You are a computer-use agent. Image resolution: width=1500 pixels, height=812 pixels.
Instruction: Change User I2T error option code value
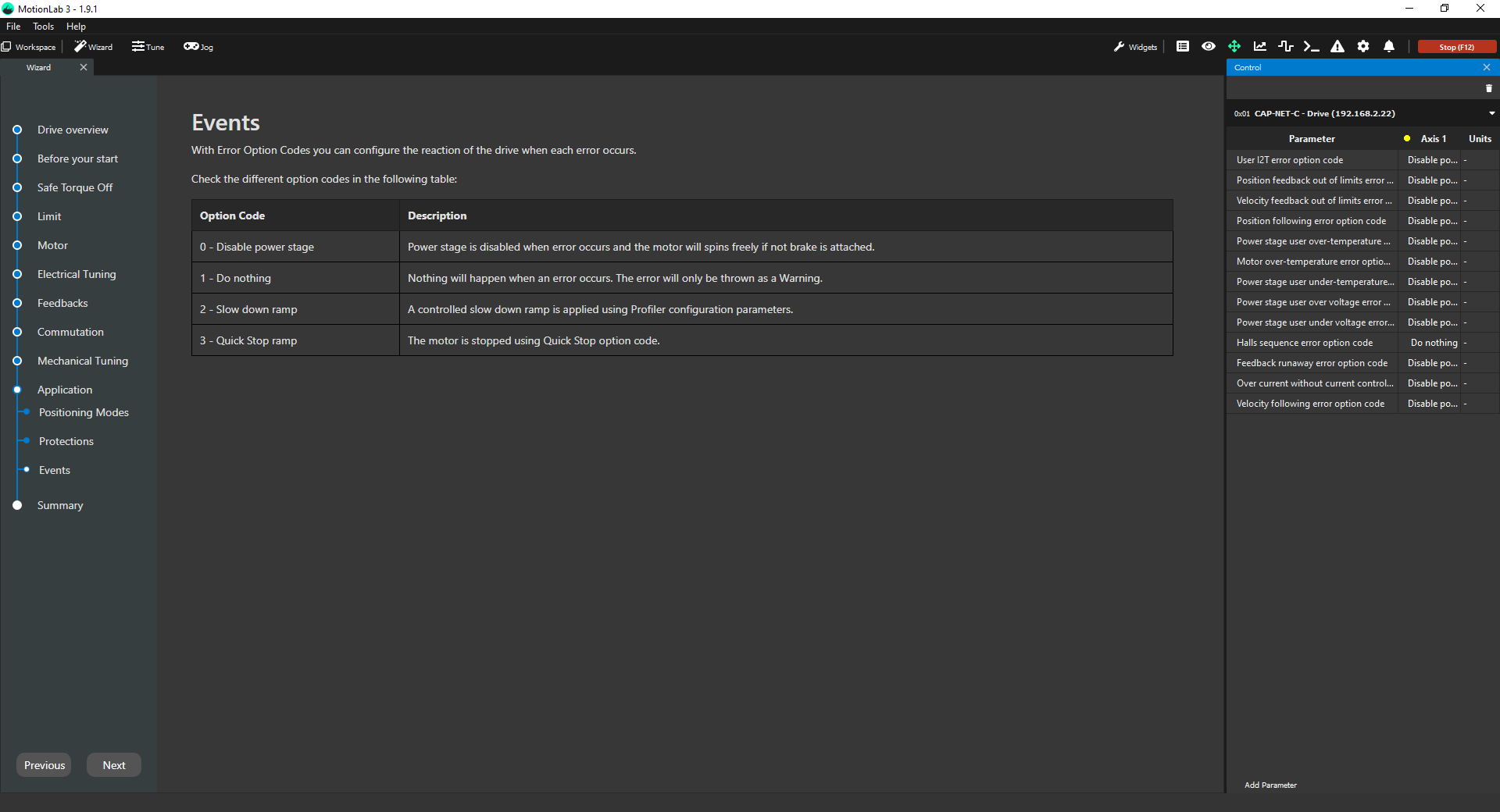coord(1432,160)
